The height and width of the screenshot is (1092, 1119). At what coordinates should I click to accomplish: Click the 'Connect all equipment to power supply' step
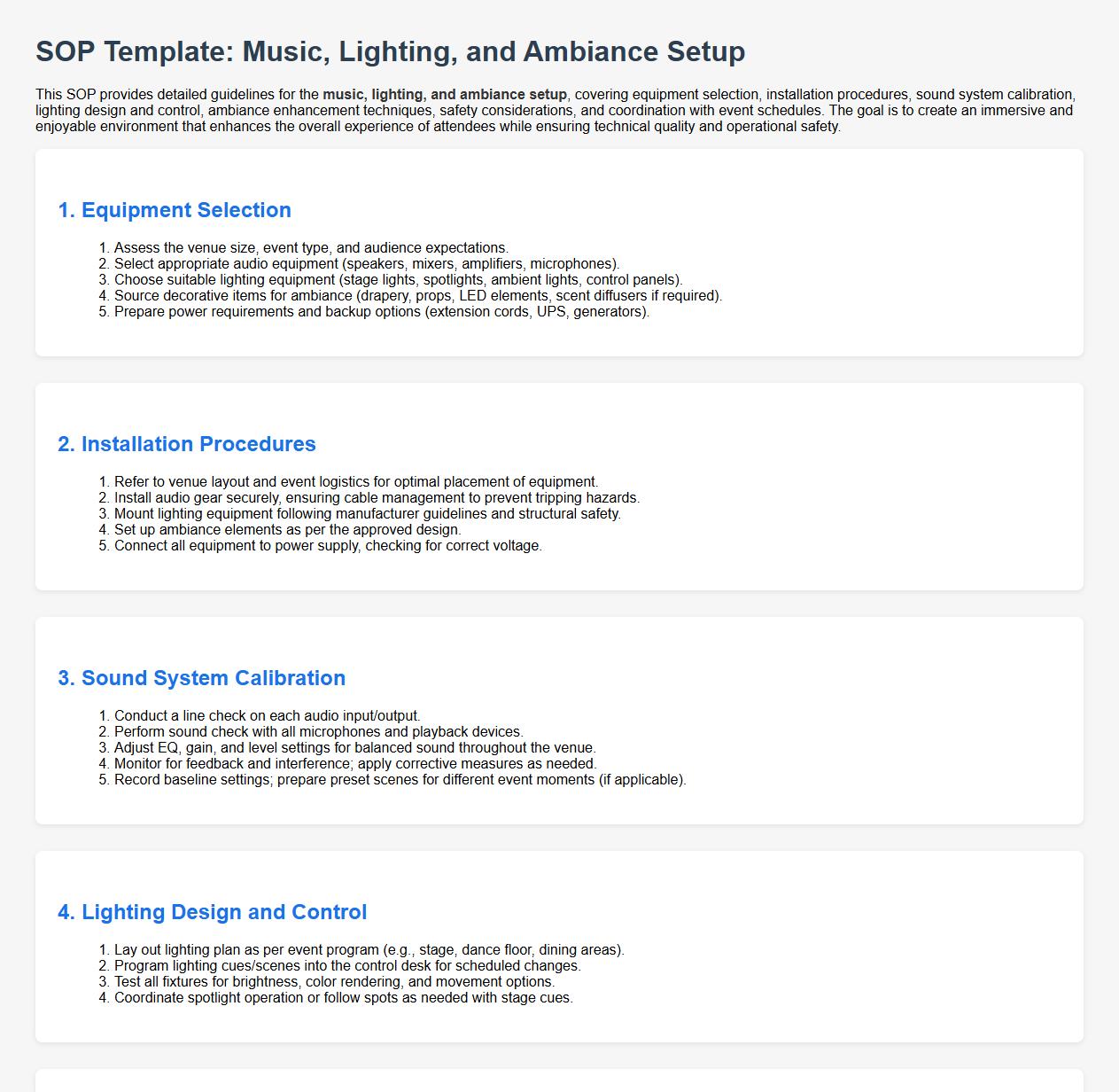(328, 546)
